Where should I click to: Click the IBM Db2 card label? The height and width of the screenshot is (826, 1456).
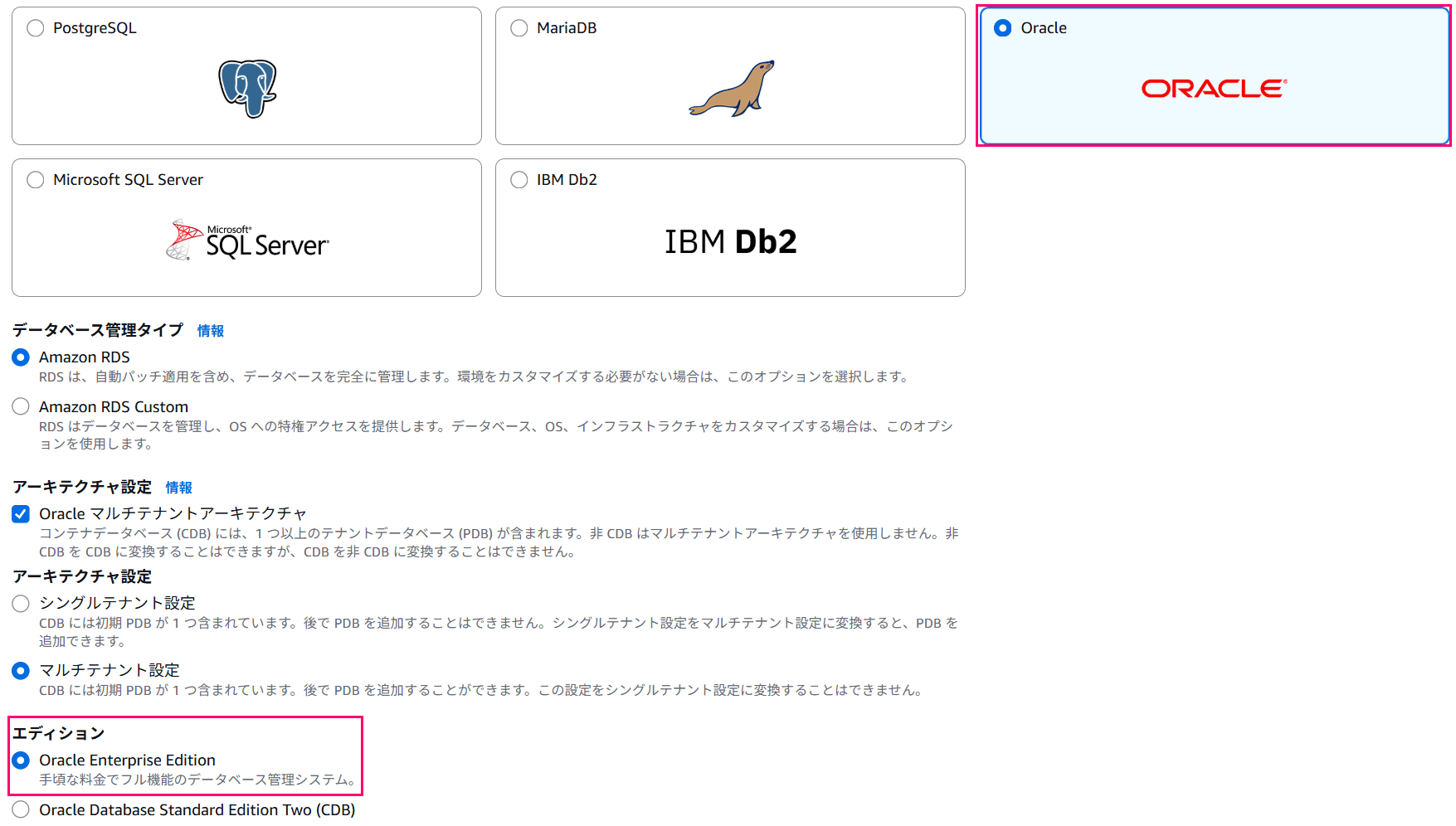[x=567, y=180]
